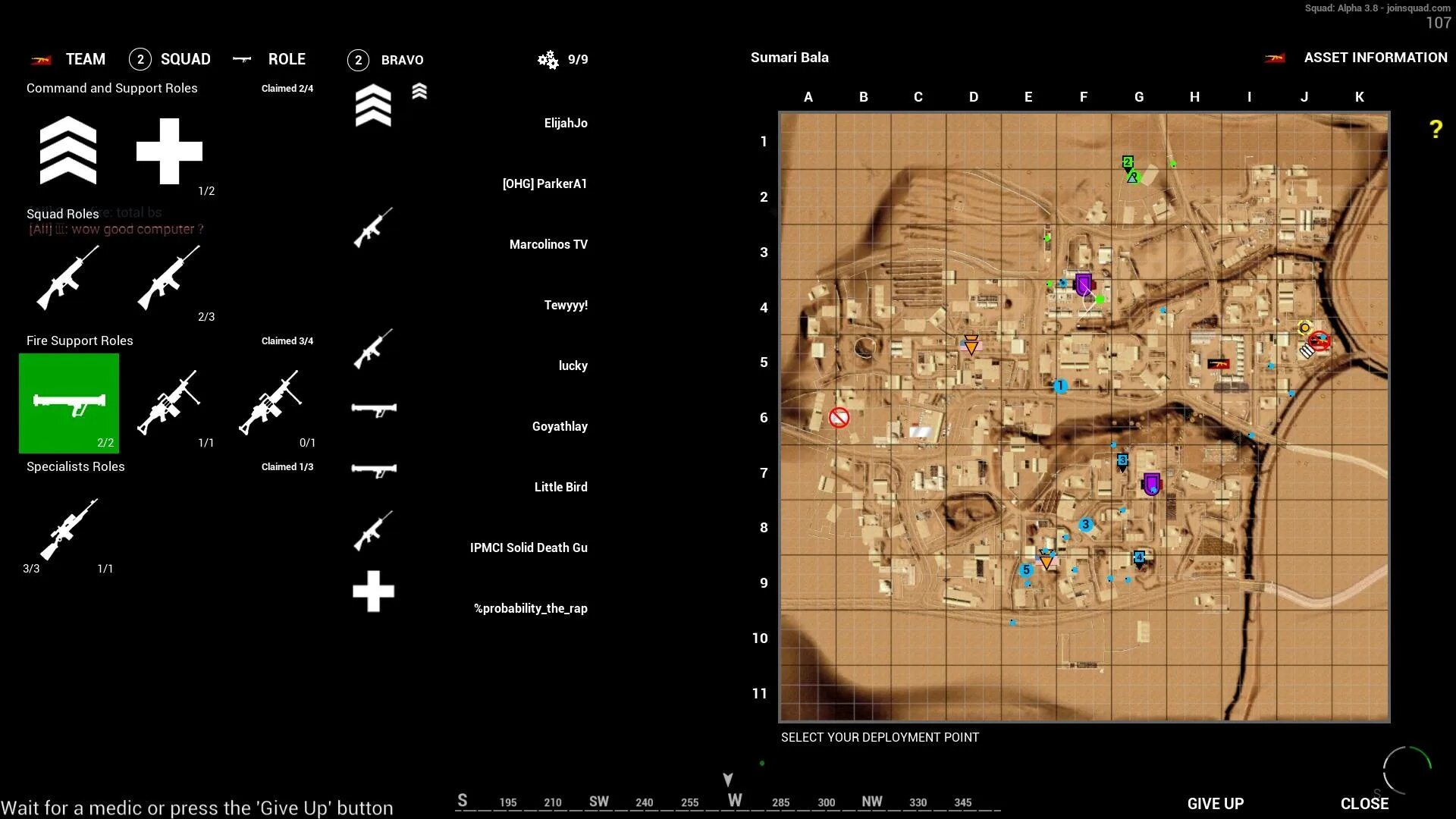This screenshot has width=1456, height=819.
Task: Click the red no-deploy marker in B6
Action: [839, 418]
